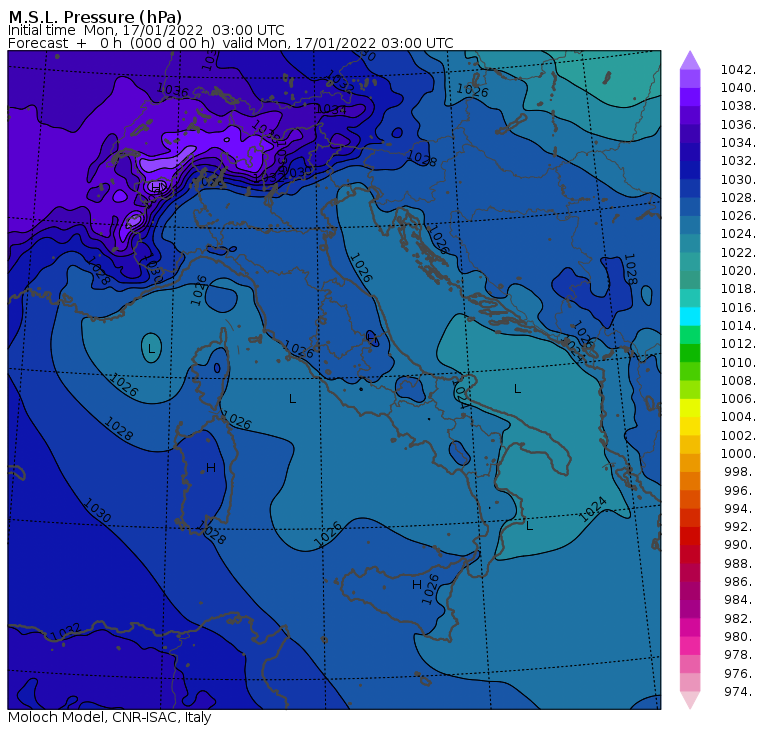The width and height of the screenshot is (760, 731).
Task: Pick the legend color between 1040 and 1042
Action: click(690, 79)
